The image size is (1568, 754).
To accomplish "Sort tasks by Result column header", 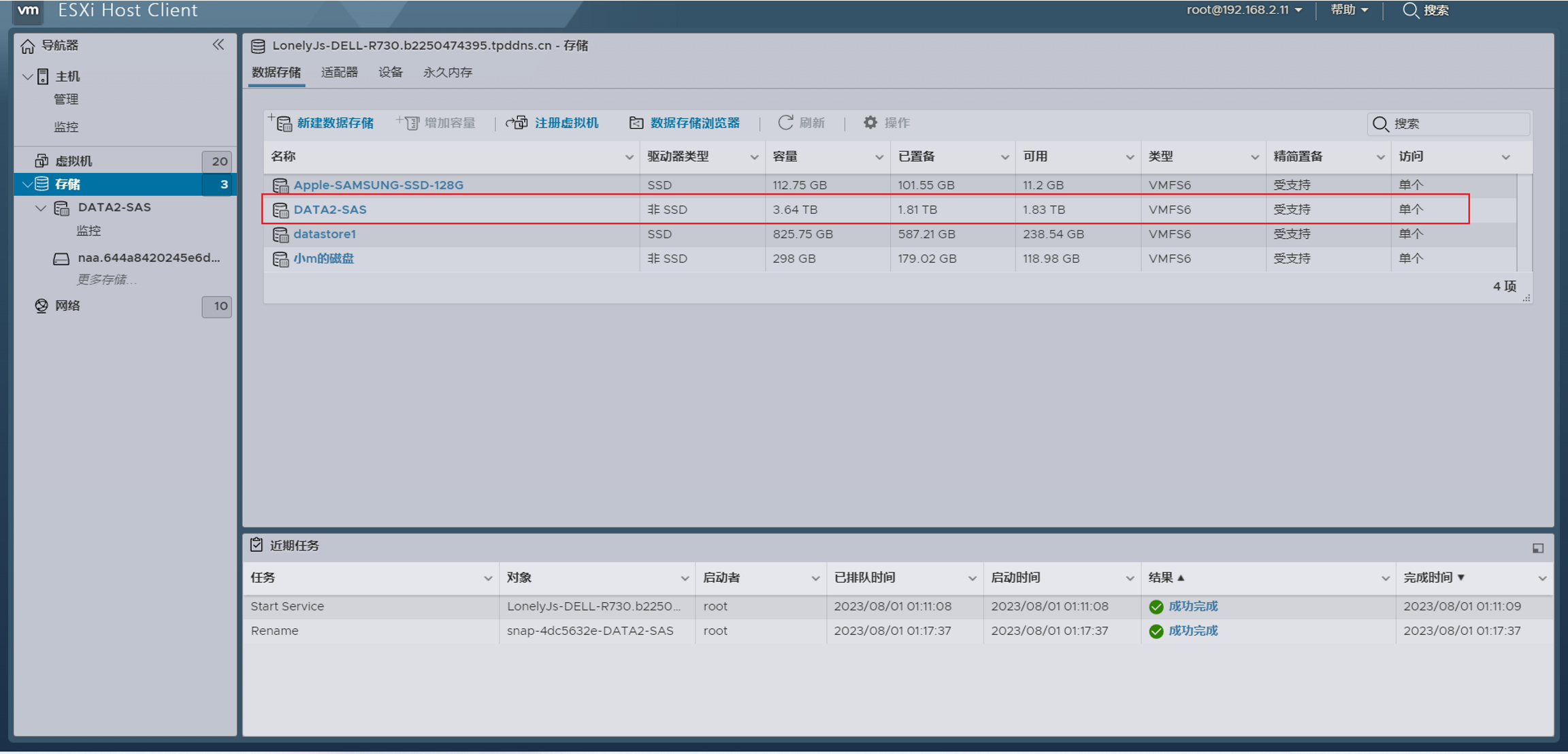I will coord(1165,578).
